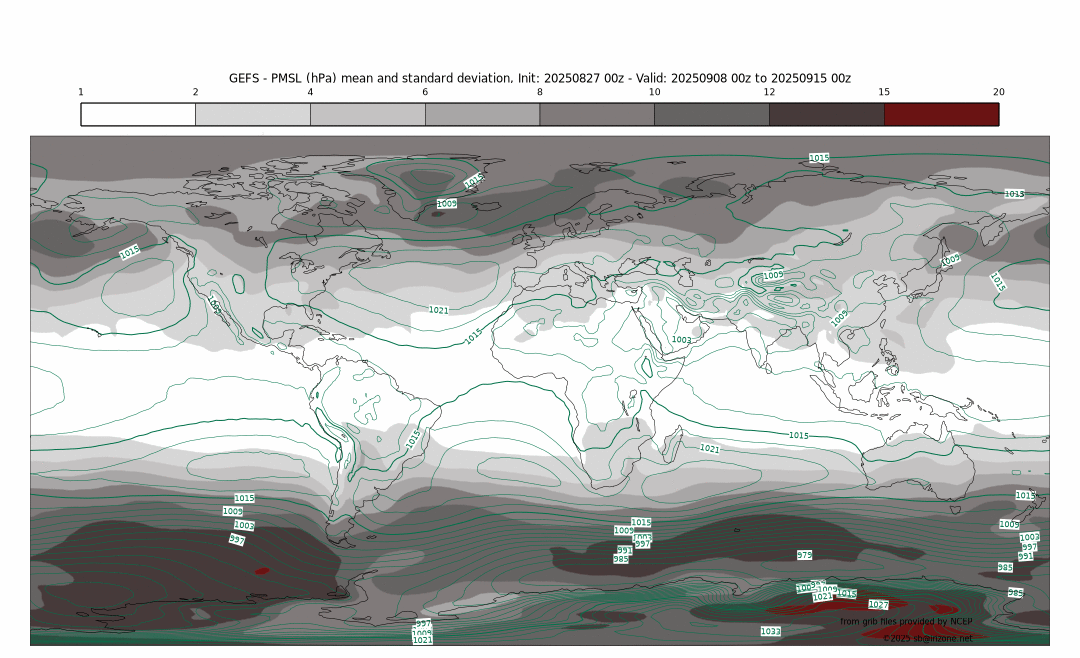Click the small red spot in South Pacific

[x=262, y=571]
